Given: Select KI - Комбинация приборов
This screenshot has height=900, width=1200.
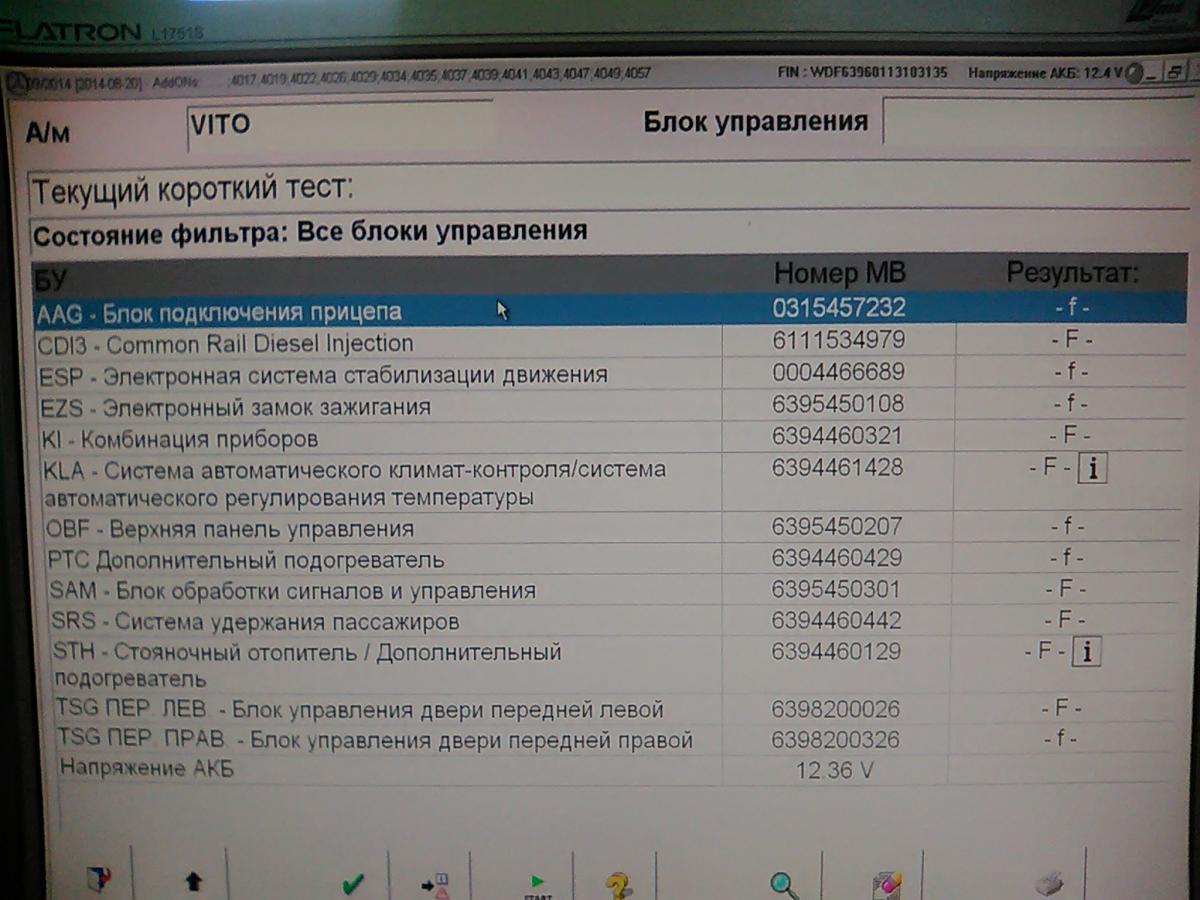Looking at the screenshot, I should [x=180, y=439].
